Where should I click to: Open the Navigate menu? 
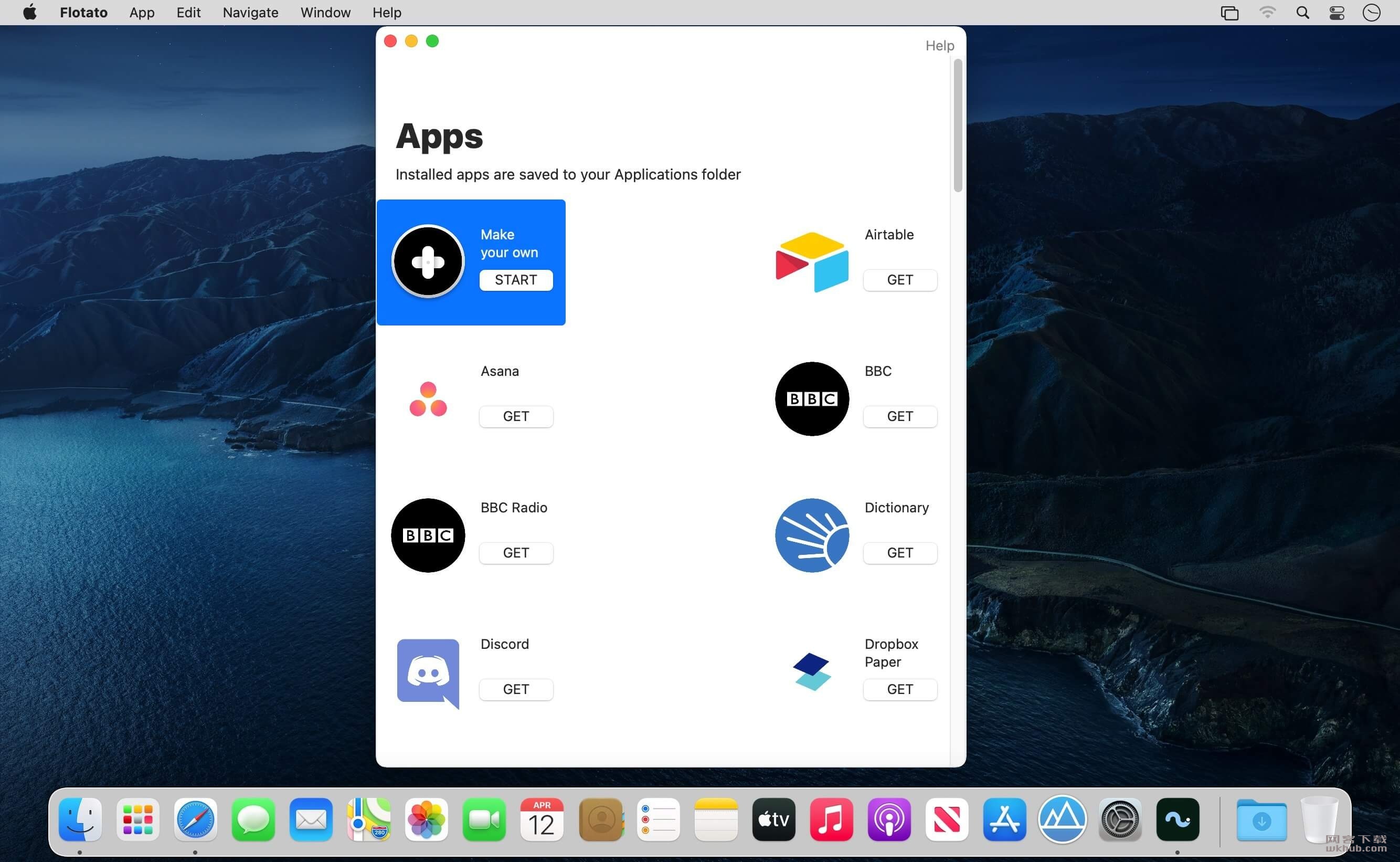pos(250,13)
